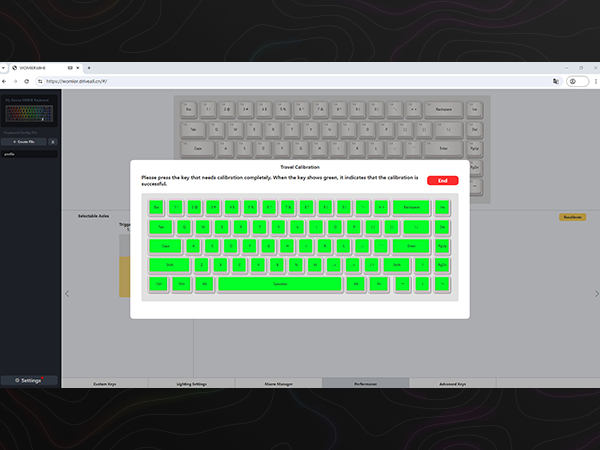Open the Advanced Keys tab
Viewport: 600px width, 450px height.
coord(452,383)
